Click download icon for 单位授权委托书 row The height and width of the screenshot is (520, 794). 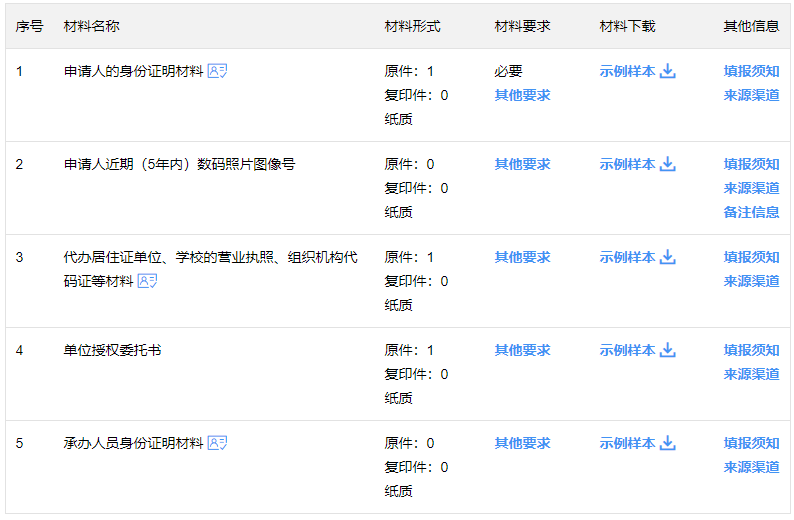coord(668,350)
